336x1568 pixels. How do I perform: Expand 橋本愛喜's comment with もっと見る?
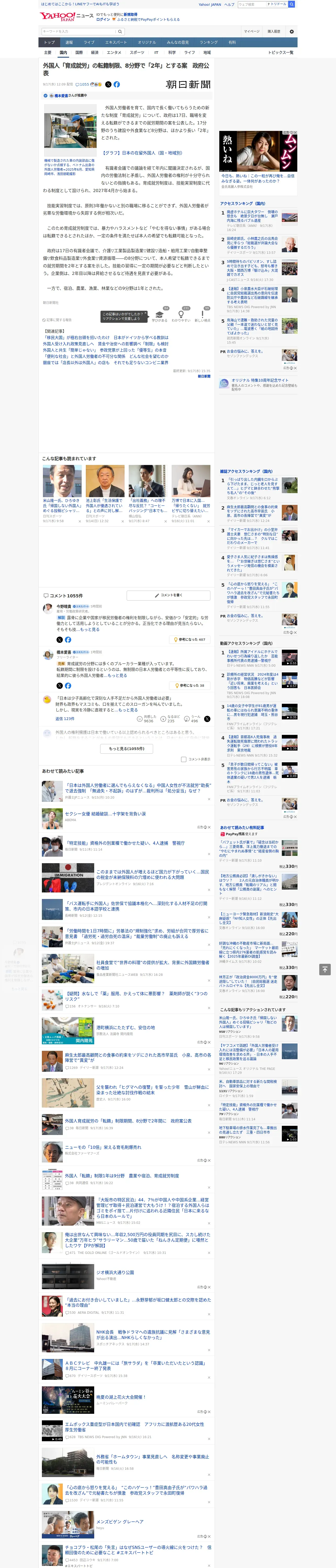click(x=118, y=675)
